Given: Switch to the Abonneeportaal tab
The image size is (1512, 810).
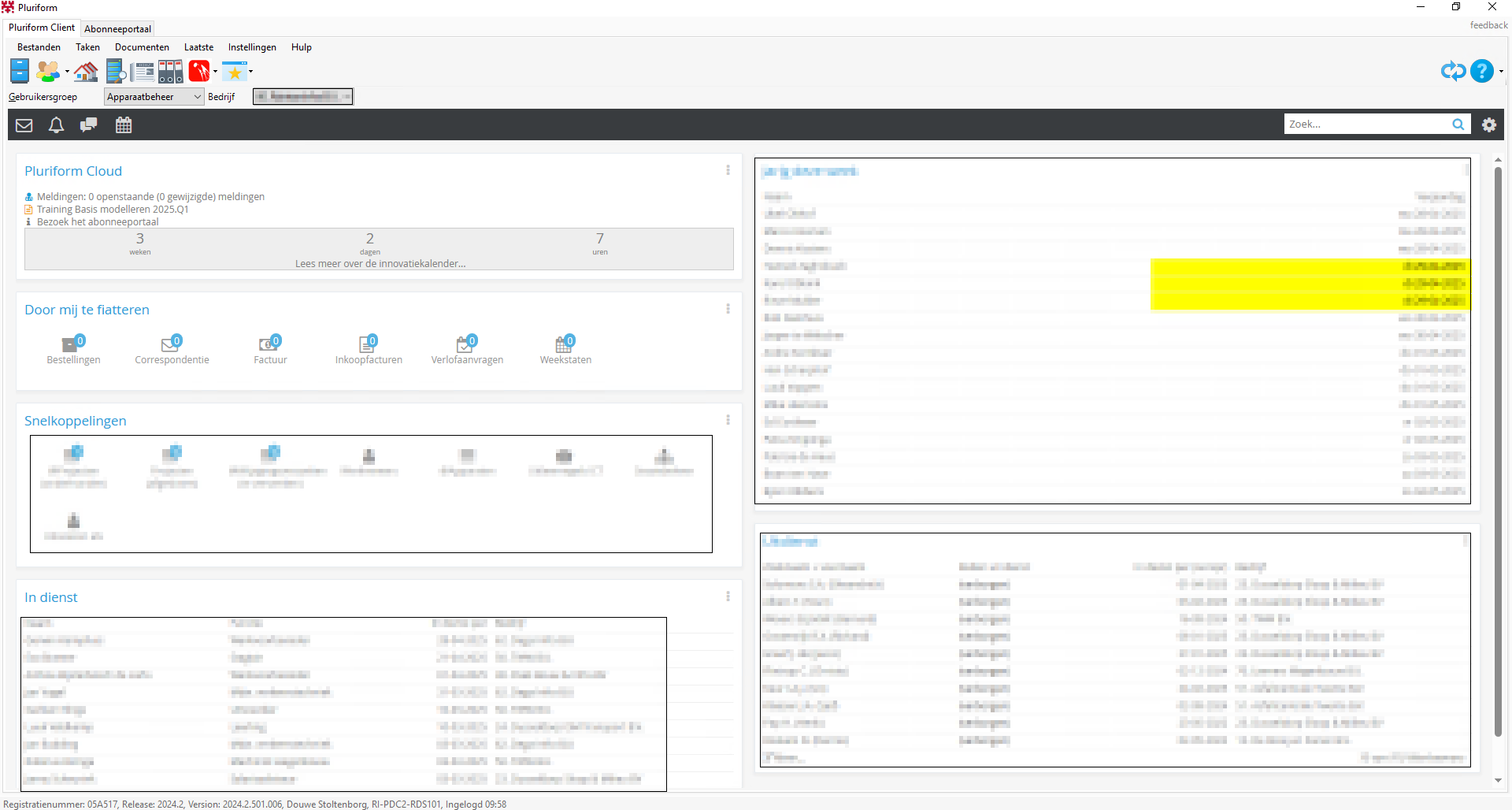Looking at the screenshot, I should [117, 29].
